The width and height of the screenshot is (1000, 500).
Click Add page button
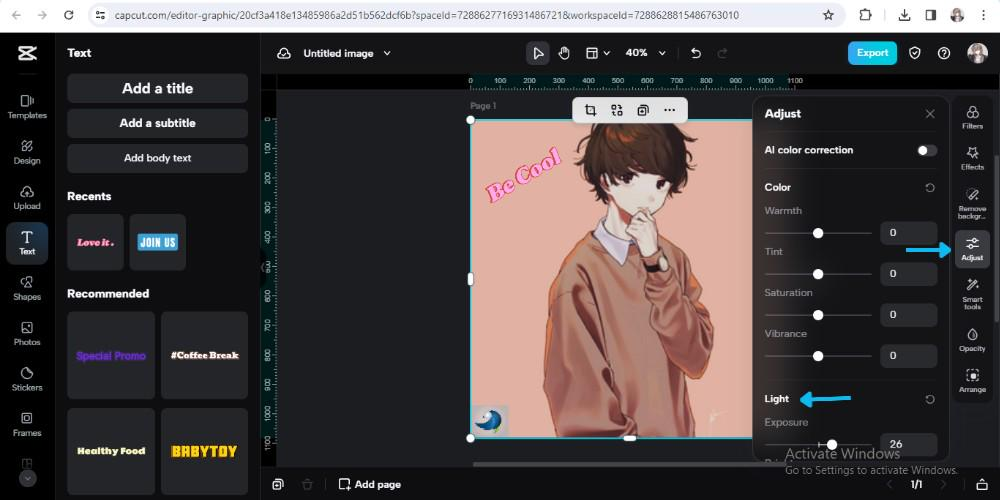click(370, 485)
